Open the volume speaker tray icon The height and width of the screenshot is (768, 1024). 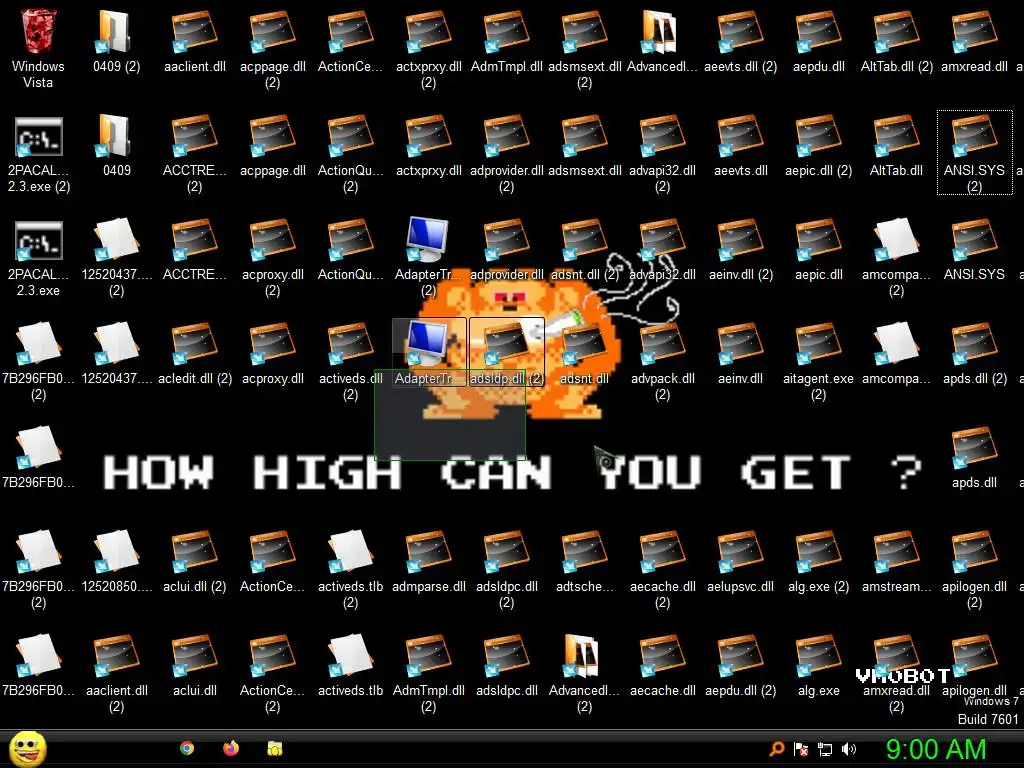coord(849,749)
